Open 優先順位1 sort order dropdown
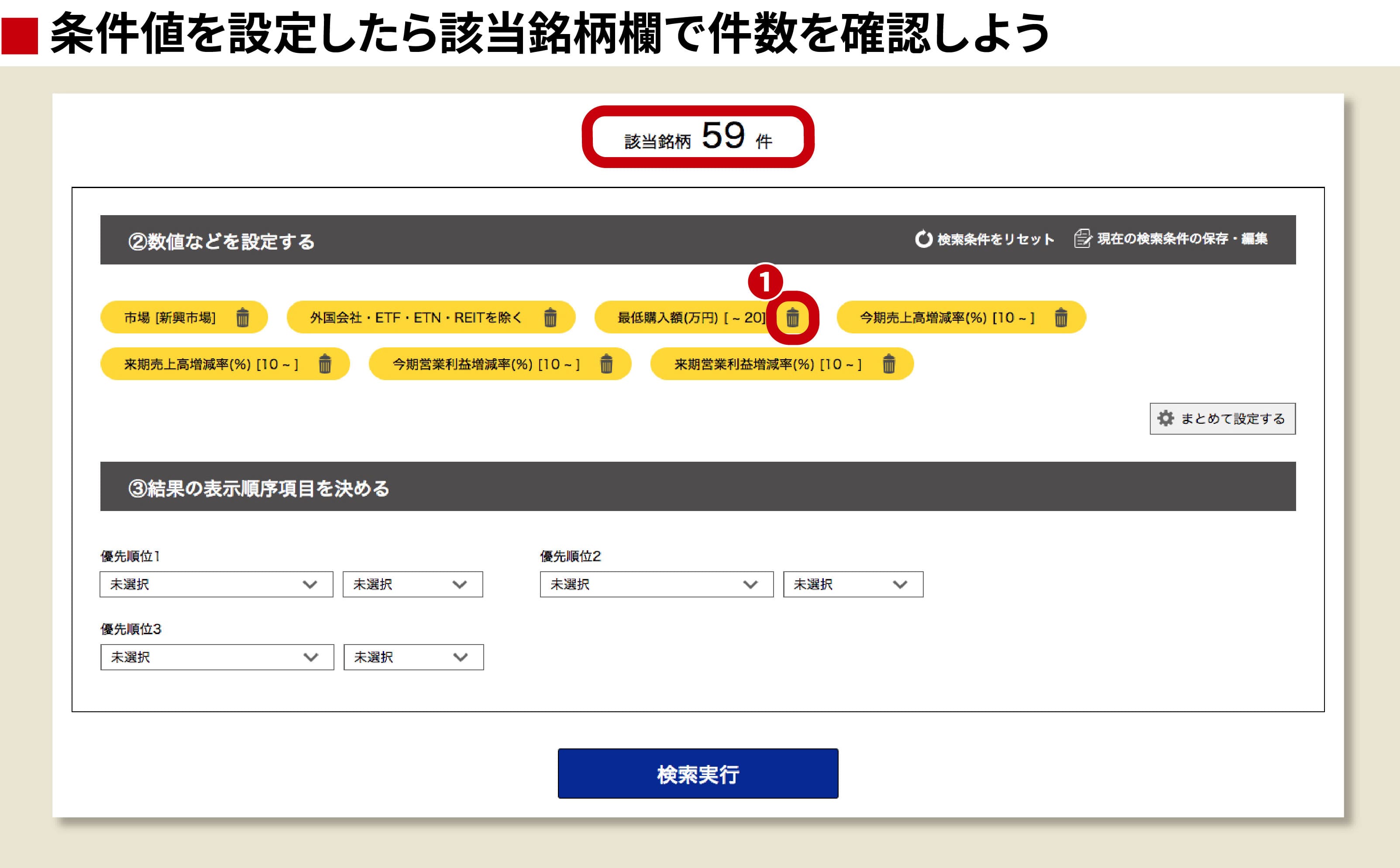 [413, 584]
